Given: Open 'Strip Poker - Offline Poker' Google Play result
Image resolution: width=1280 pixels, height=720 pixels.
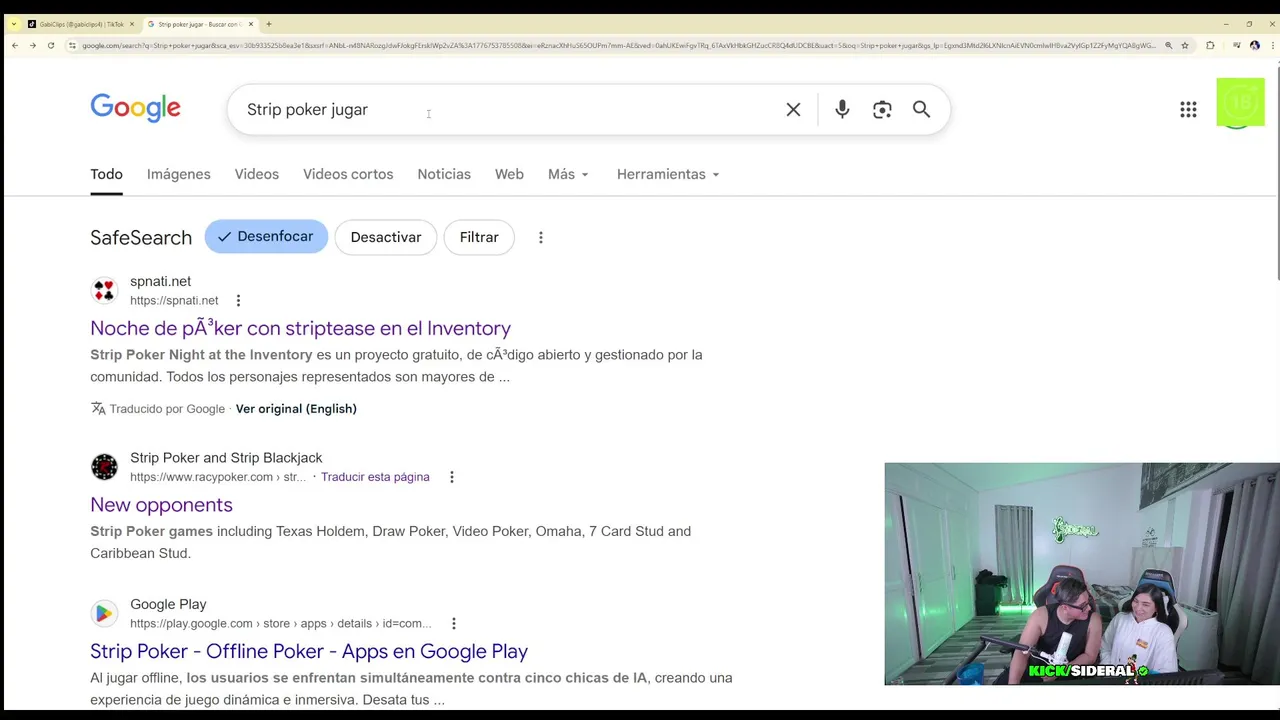Looking at the screenshot, I should tap(309, 651).
